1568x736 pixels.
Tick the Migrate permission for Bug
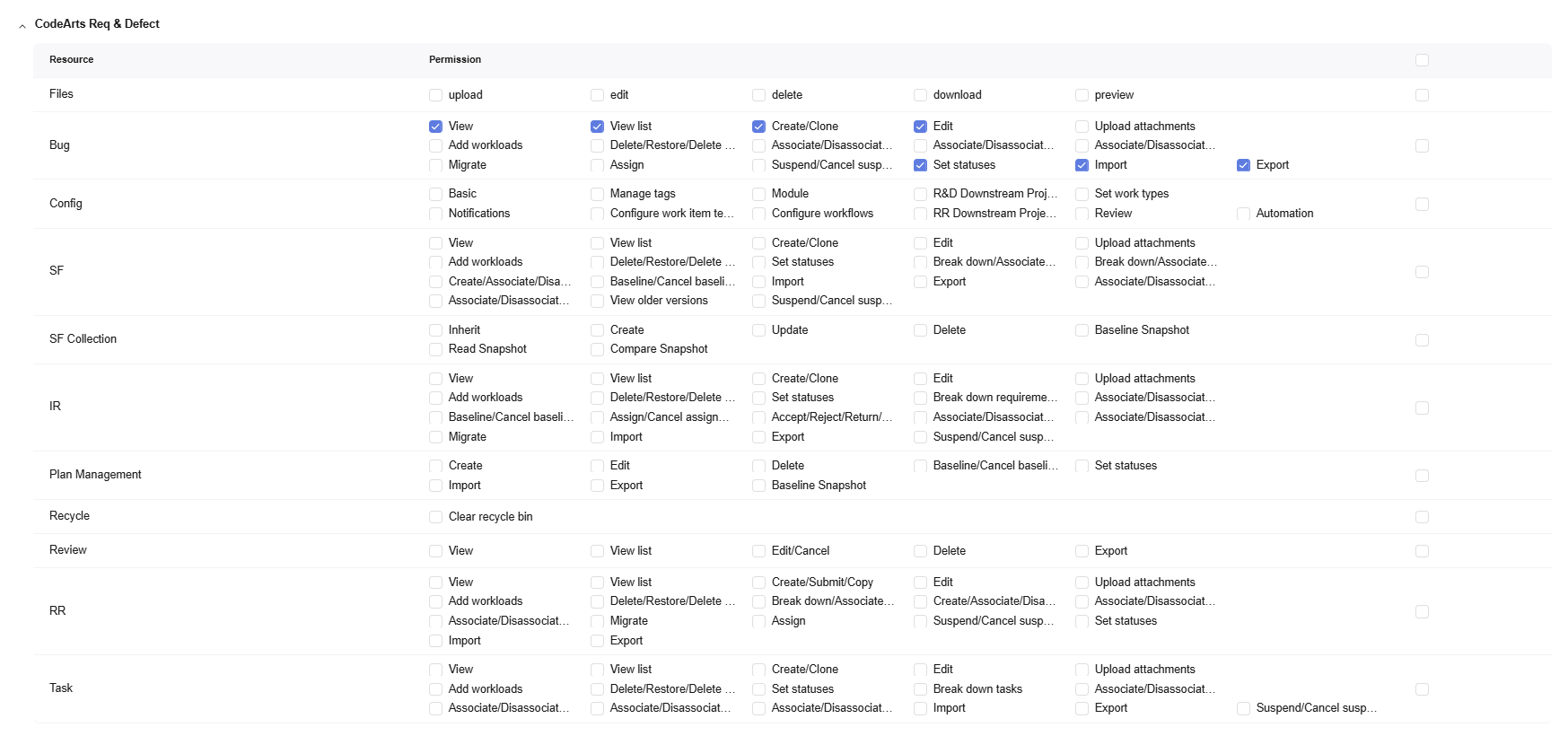435,165
